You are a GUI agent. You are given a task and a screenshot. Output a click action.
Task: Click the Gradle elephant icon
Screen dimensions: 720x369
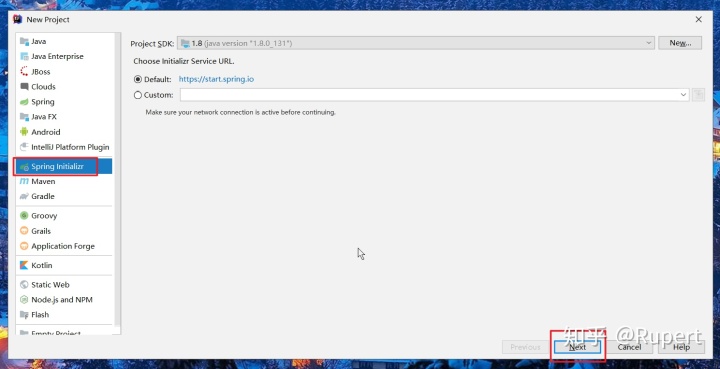[x=24, y=196]
